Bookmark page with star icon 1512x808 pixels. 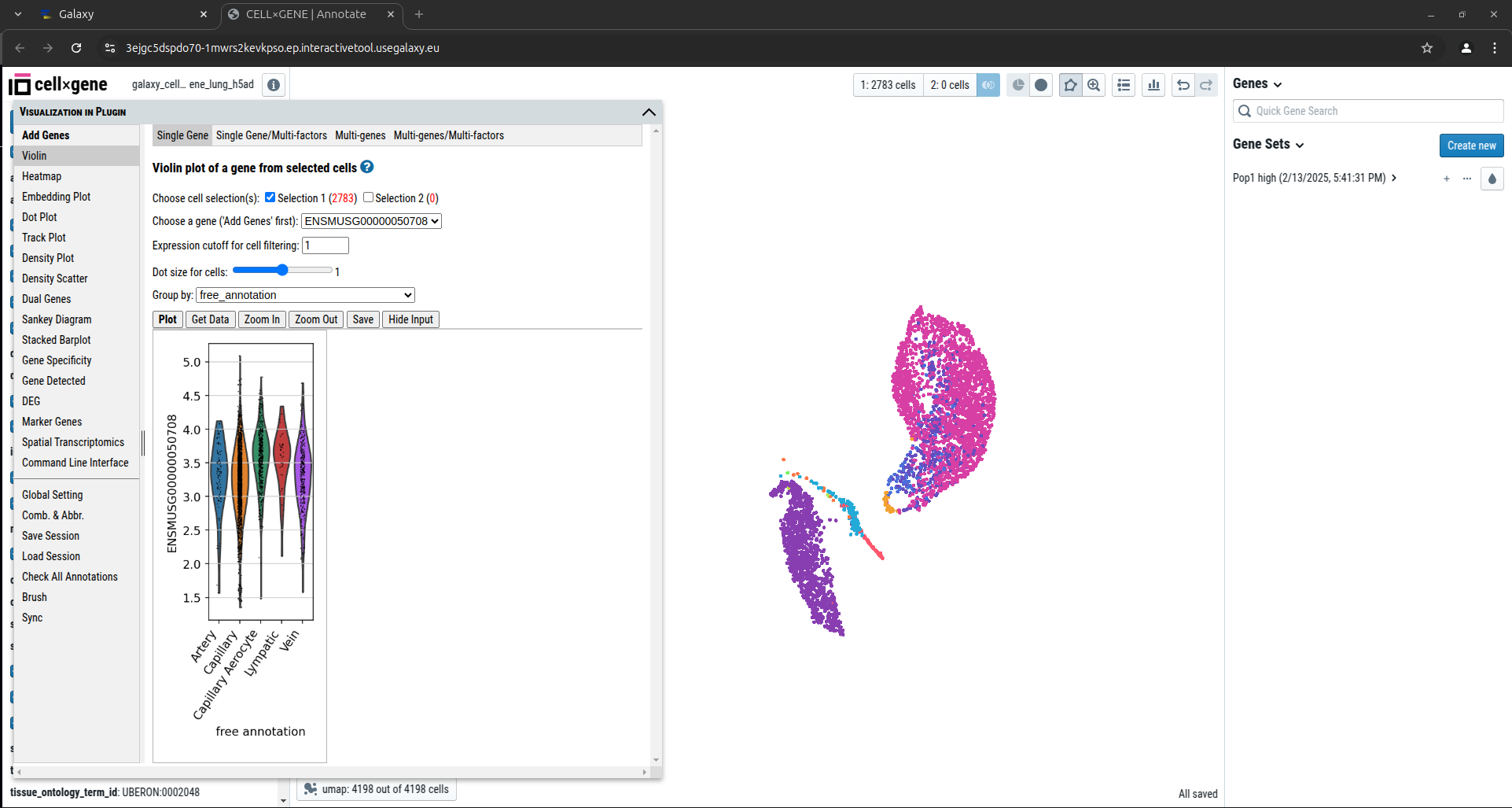pyautogui.click(x=1427, y=48)
